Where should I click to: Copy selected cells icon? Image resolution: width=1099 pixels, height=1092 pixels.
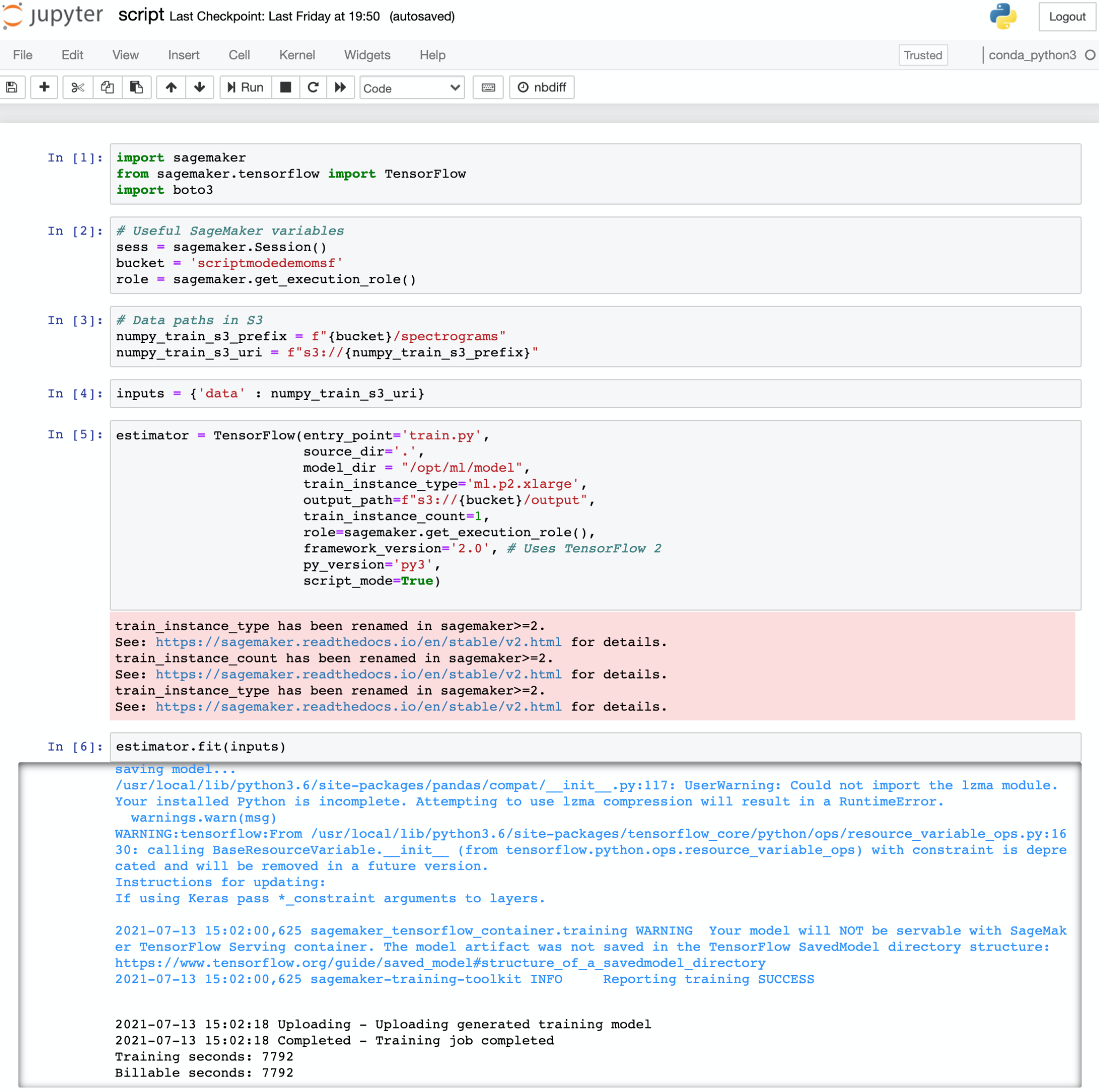pyautogui.click(x=107, y=87)
